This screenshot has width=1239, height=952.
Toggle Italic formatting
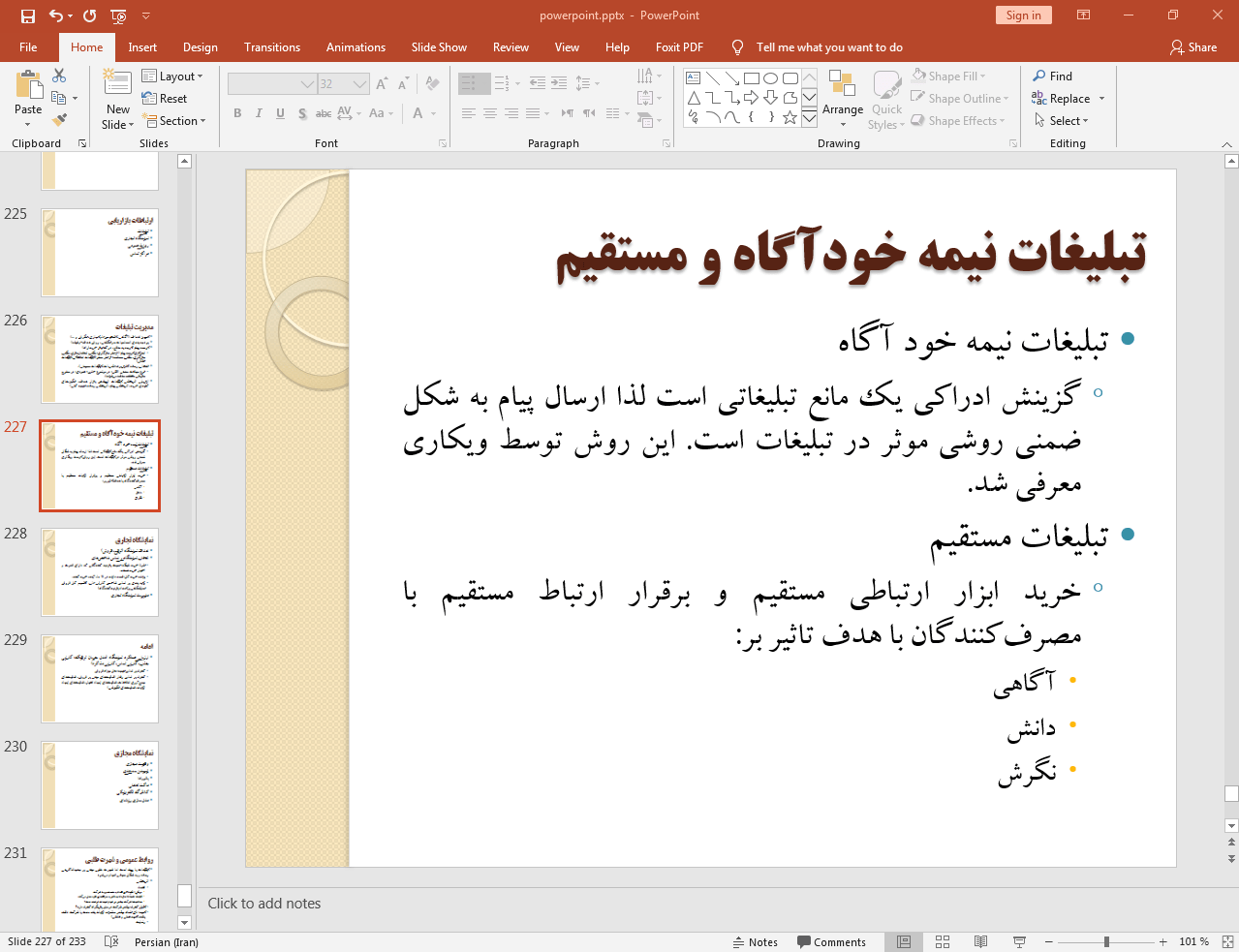(259, 113)
